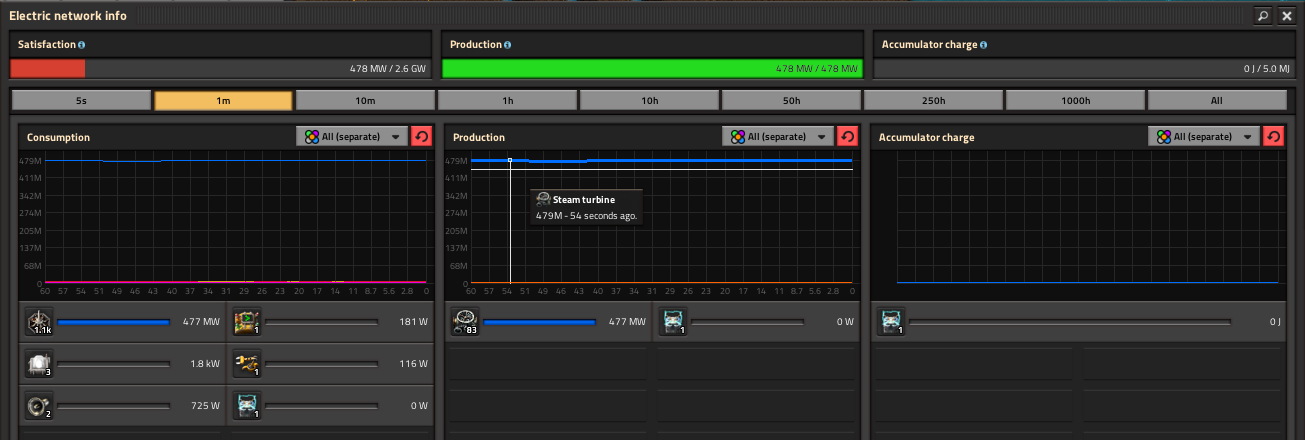Click the accumulator icon in Accumulator charge list
Image resolution: width=1305 pixels, height=440 pixels.
[x=891, y=322]
